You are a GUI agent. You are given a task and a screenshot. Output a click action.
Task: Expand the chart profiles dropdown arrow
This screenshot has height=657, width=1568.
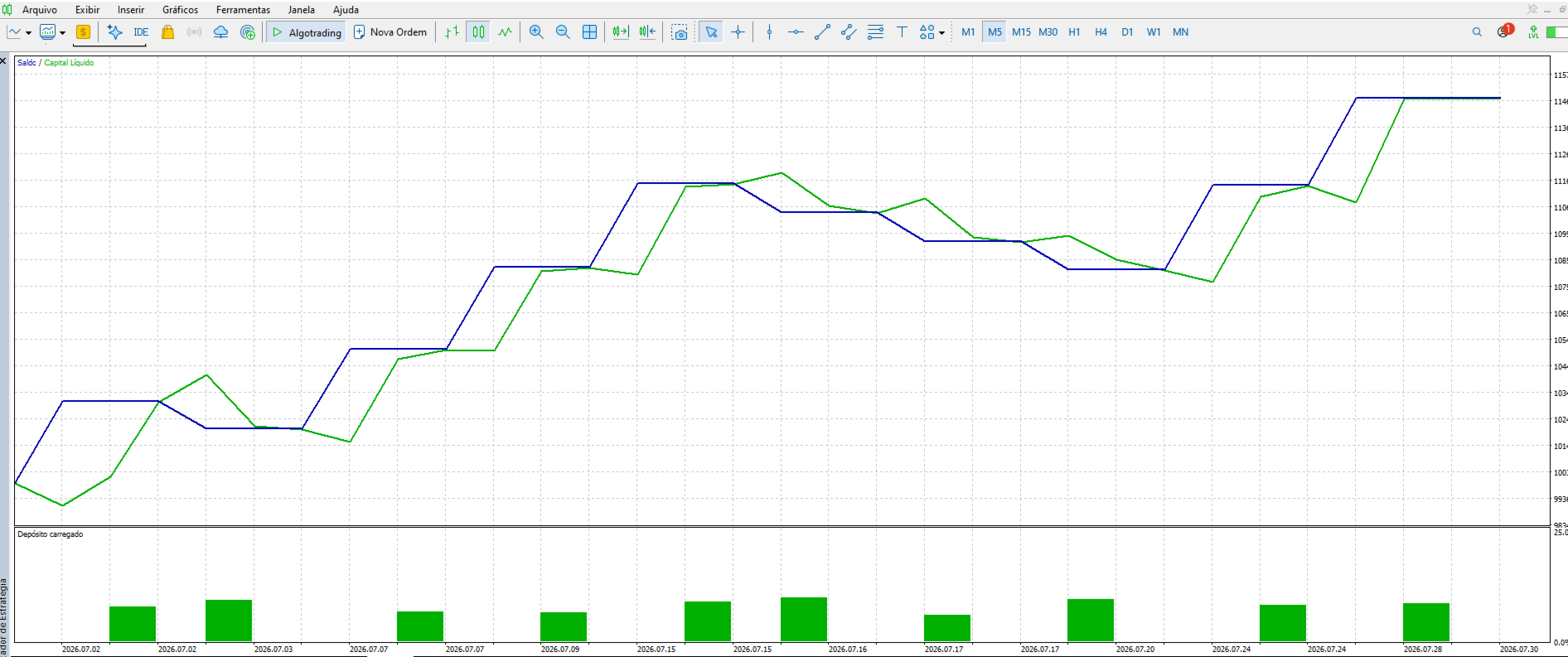pyautogui.click(x=62, y=33)
